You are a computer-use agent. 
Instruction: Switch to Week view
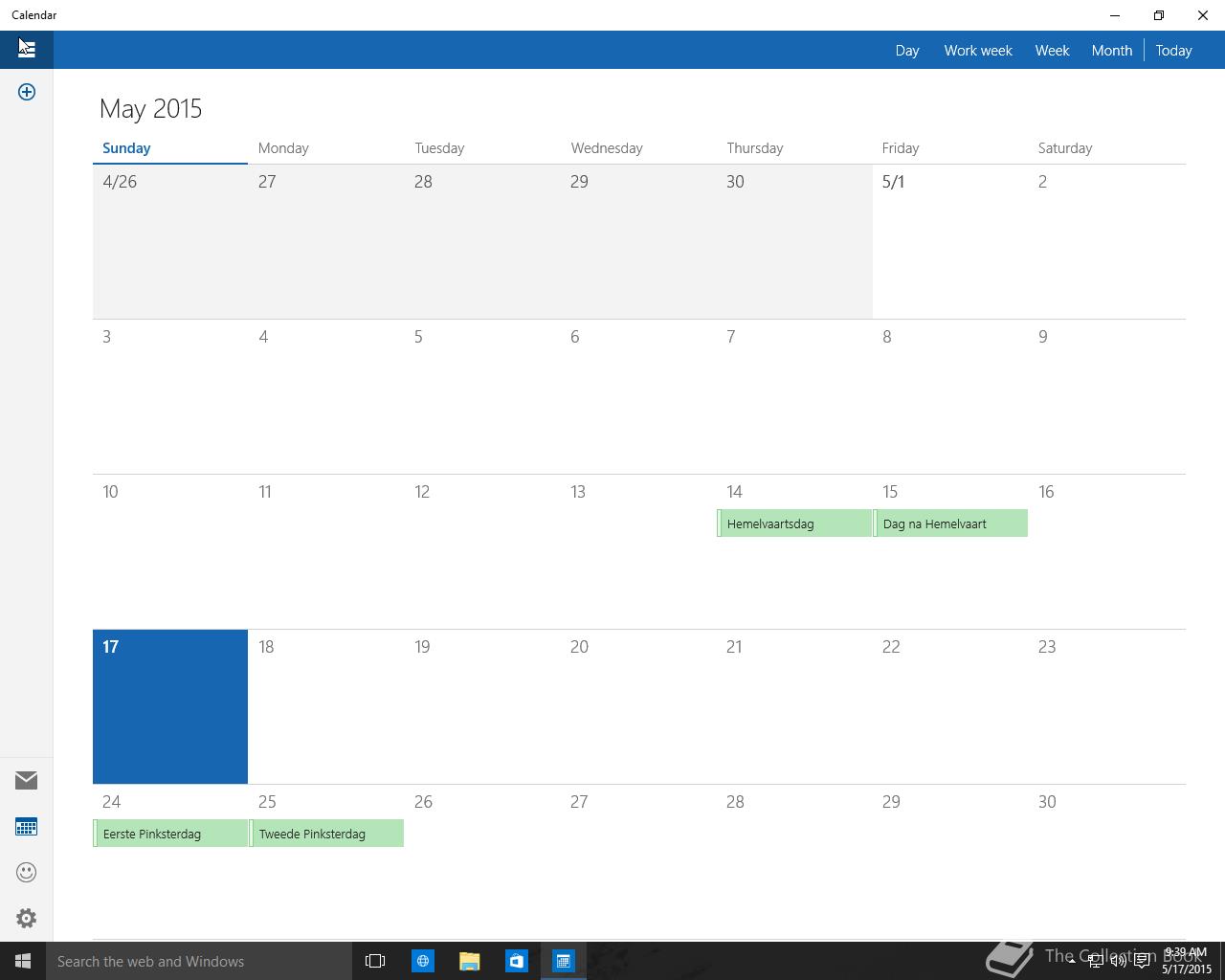pos(1052,50)
